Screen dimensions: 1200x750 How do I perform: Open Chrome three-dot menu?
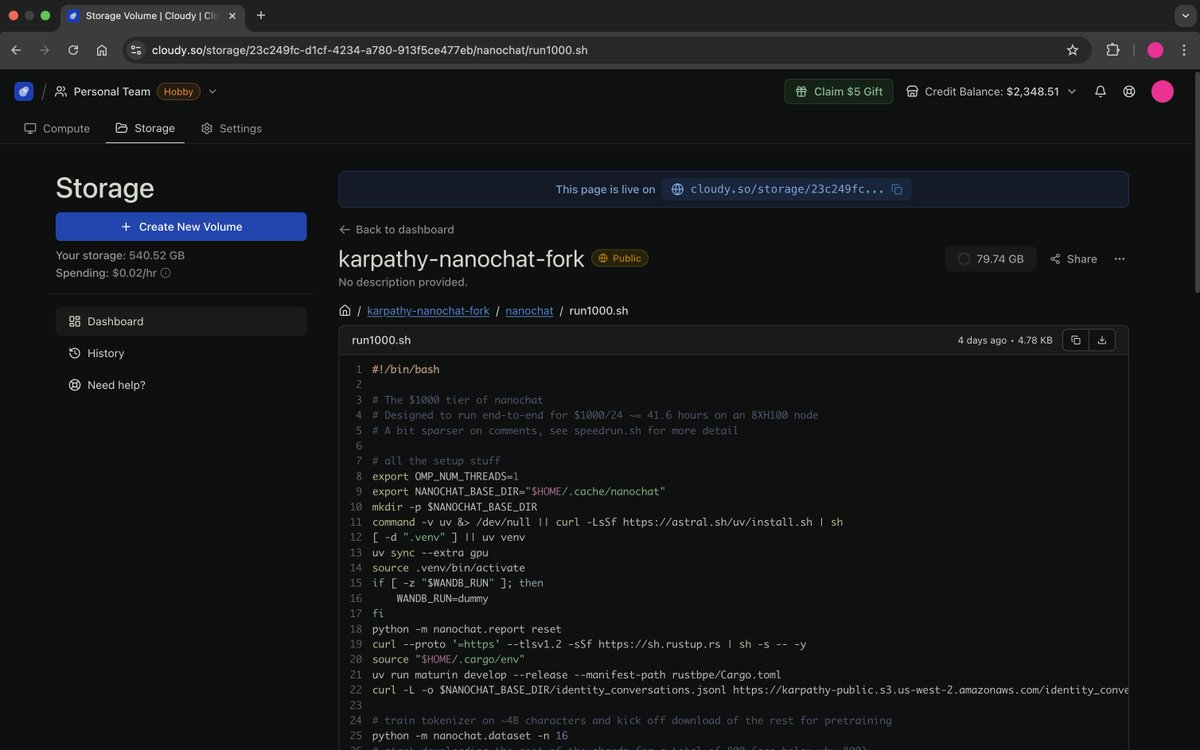[x=1184, y=50]
